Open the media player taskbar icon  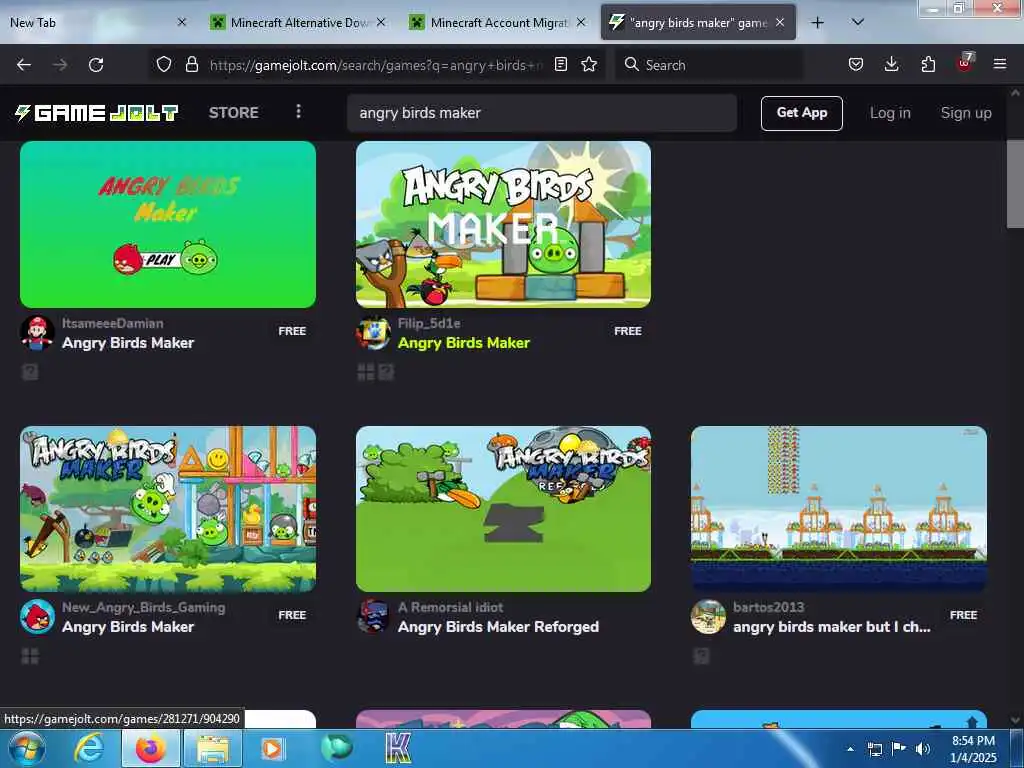tap(272, 748)
